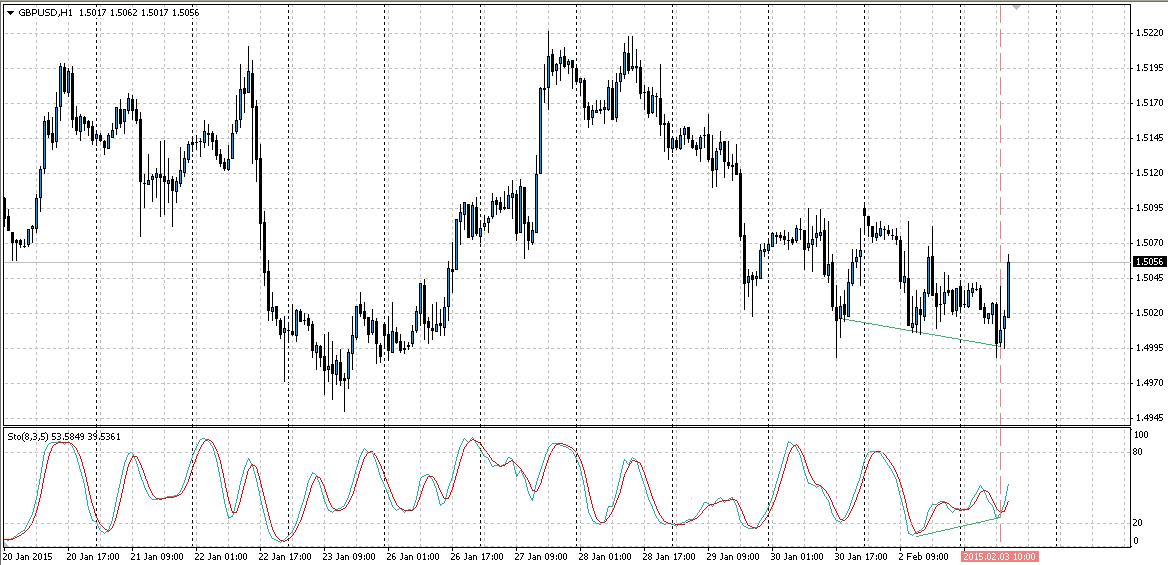The width and height of the screenshot is (1168, 565).
Task: Click the time label 27 Jan 09:00
Action: pyautogui.click(x=541, y=557)
